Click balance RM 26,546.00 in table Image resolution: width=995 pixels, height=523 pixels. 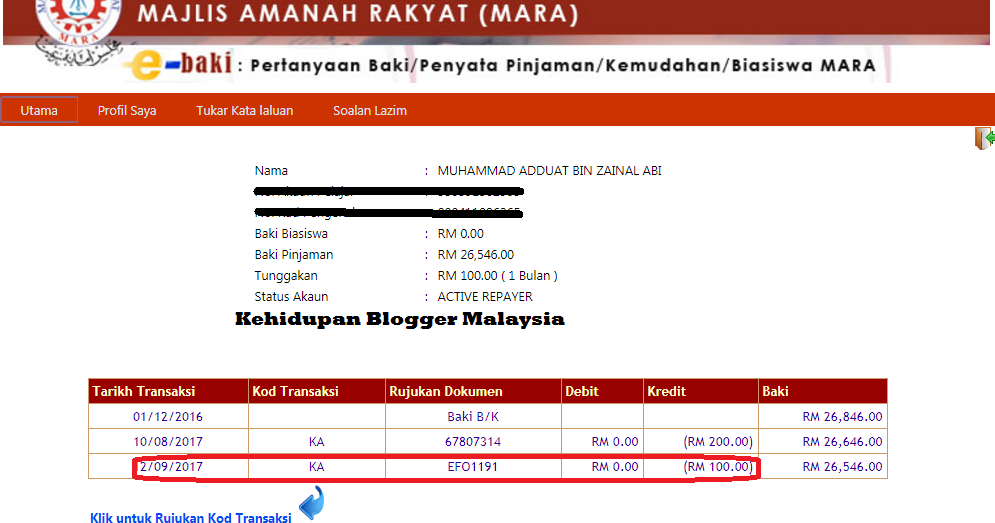pos(842,467)
